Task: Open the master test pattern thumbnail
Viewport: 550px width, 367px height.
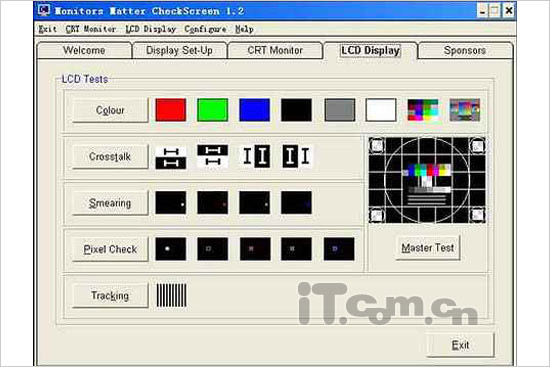Action: coord(427,180)
